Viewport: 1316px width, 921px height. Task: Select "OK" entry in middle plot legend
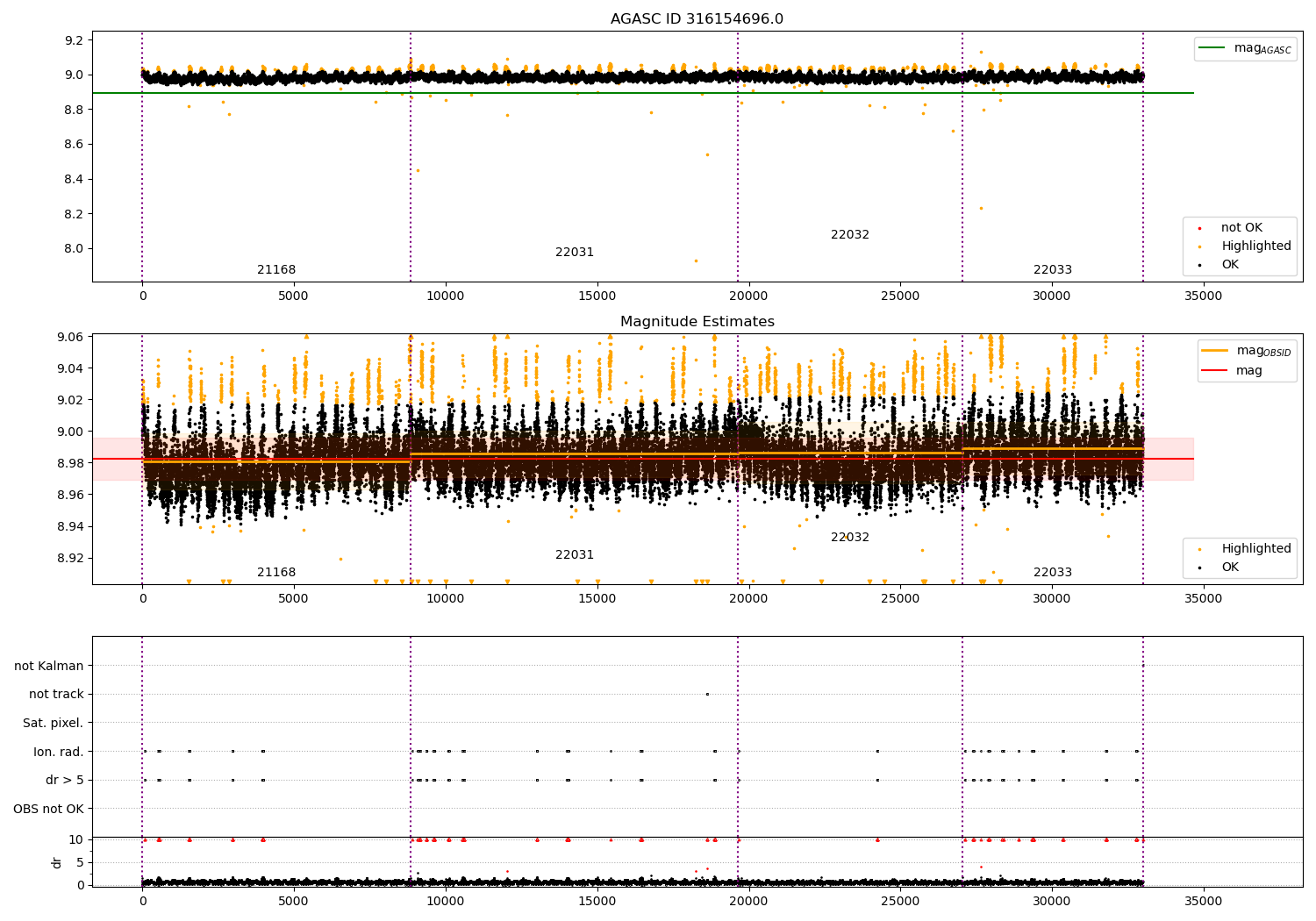coord(1230,568)
